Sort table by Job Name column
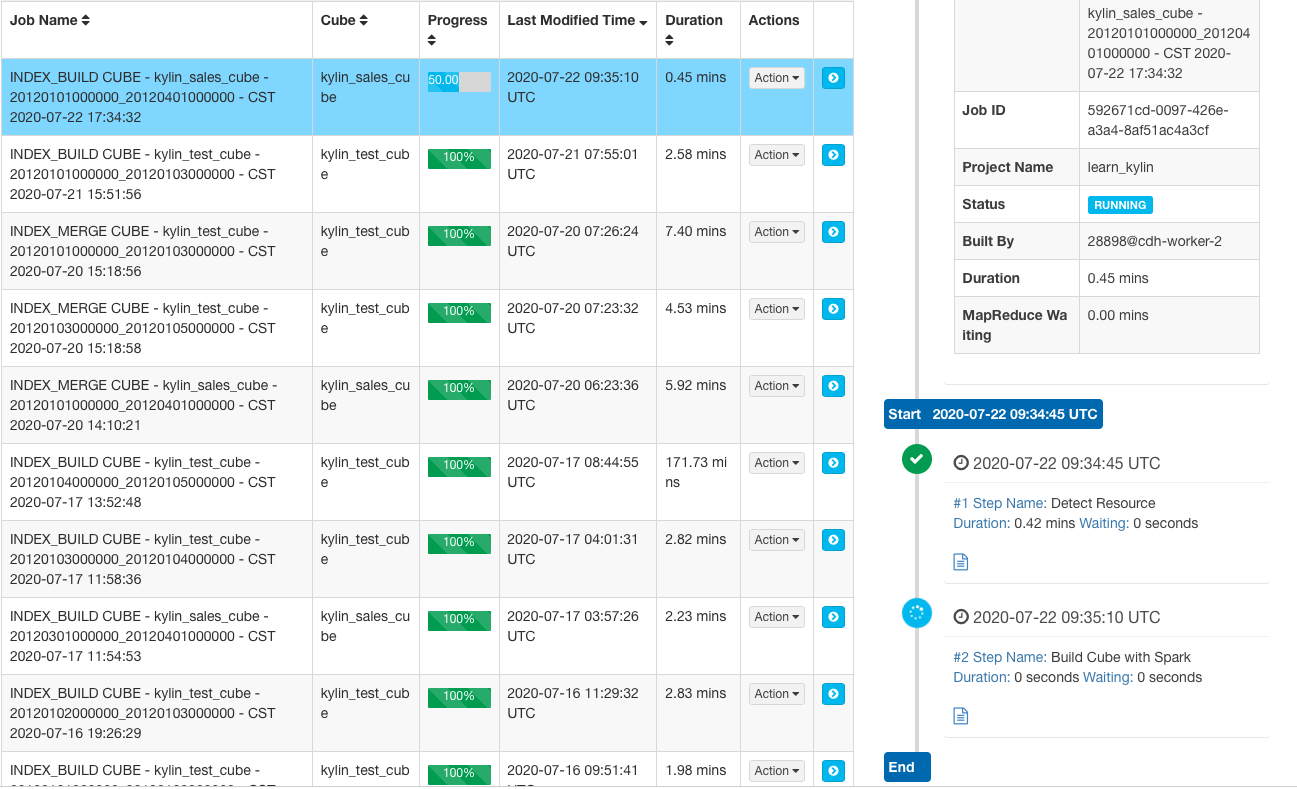 (50, 21)
